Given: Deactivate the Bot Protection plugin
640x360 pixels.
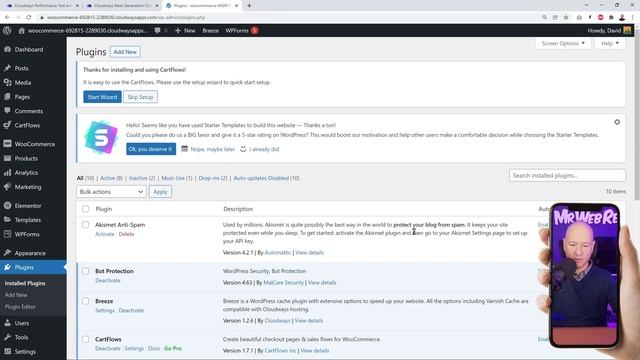Looking at the screenshot, I should (x=108, y=280).
